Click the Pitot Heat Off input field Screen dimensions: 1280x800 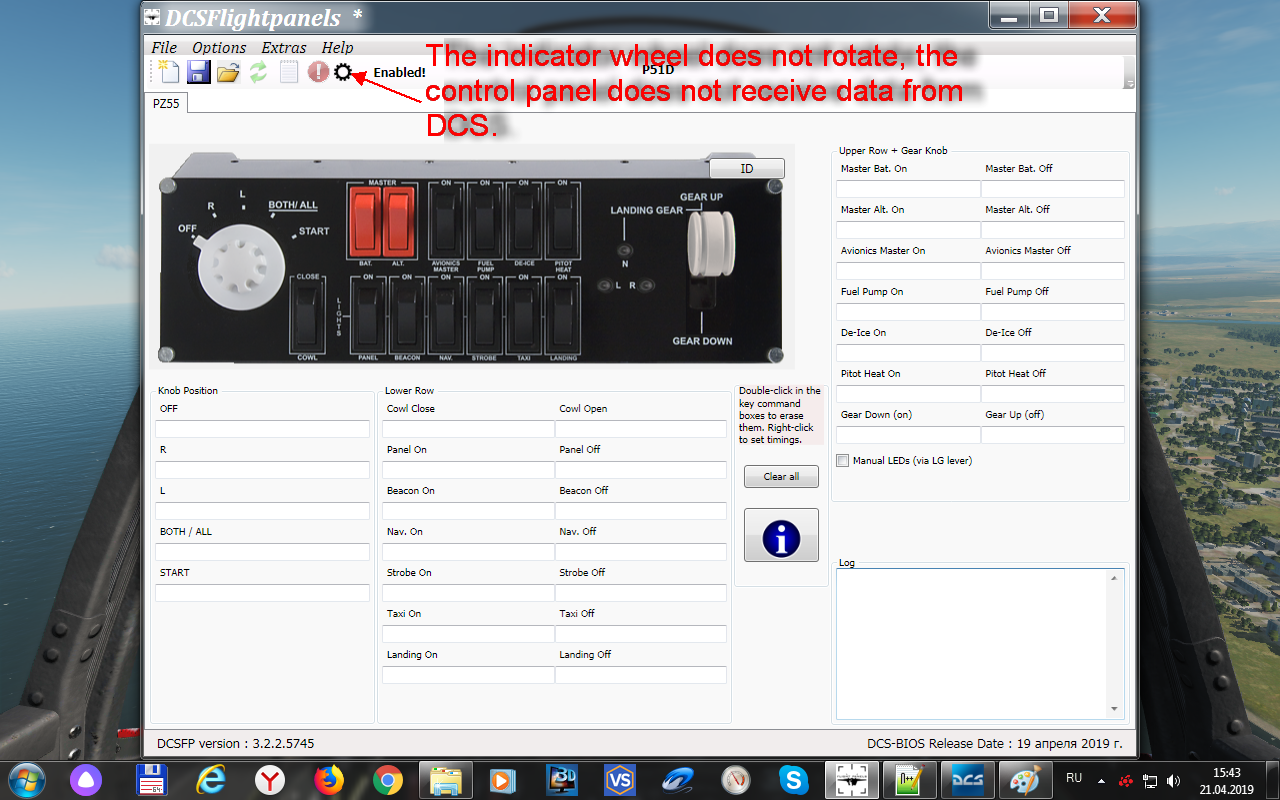1053,394
